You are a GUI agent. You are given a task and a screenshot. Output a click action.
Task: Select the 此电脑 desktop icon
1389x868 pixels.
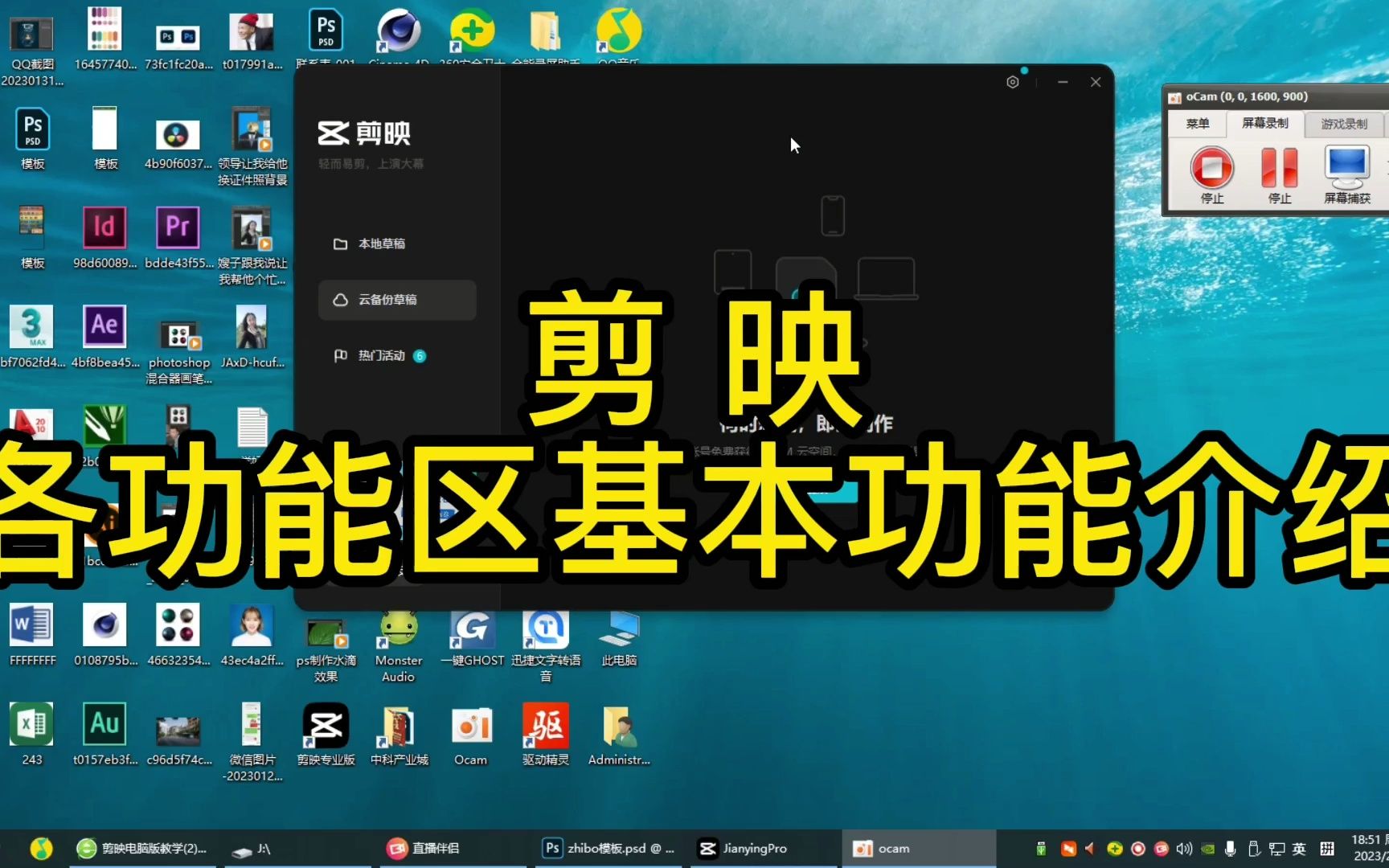click(x=619, y=639)
